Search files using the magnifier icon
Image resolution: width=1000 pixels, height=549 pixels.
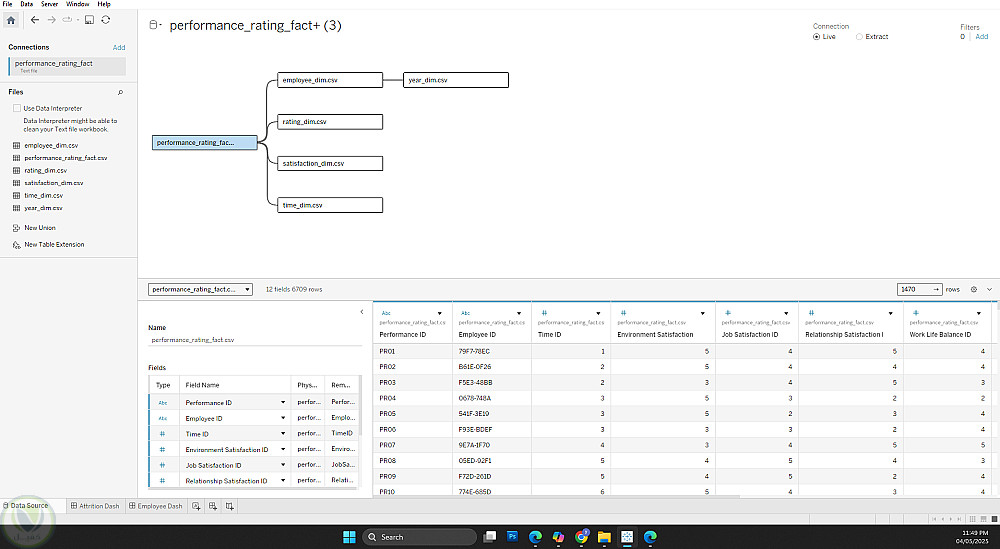click(120, 92)
